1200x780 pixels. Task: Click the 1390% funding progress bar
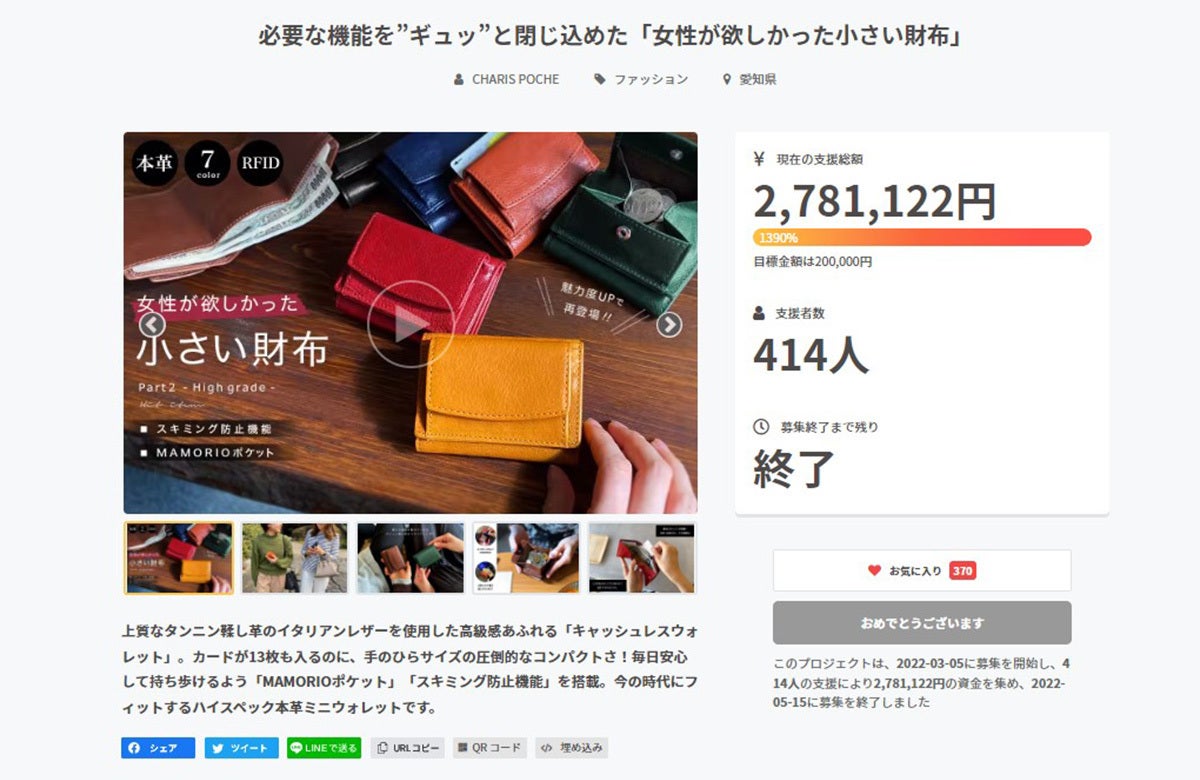coord(922,238)
